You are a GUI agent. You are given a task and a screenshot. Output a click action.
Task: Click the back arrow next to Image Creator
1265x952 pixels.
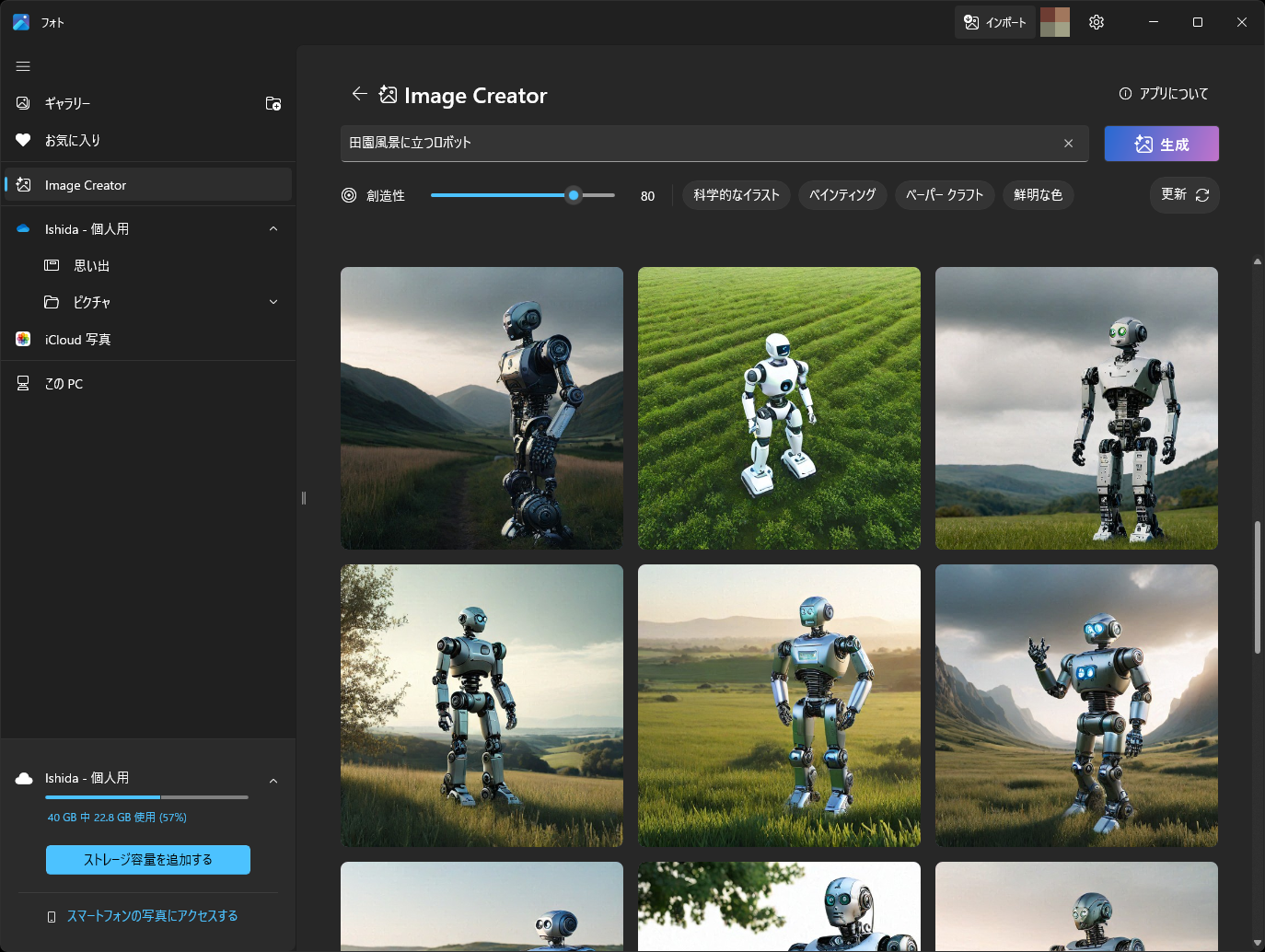point(359,93)
